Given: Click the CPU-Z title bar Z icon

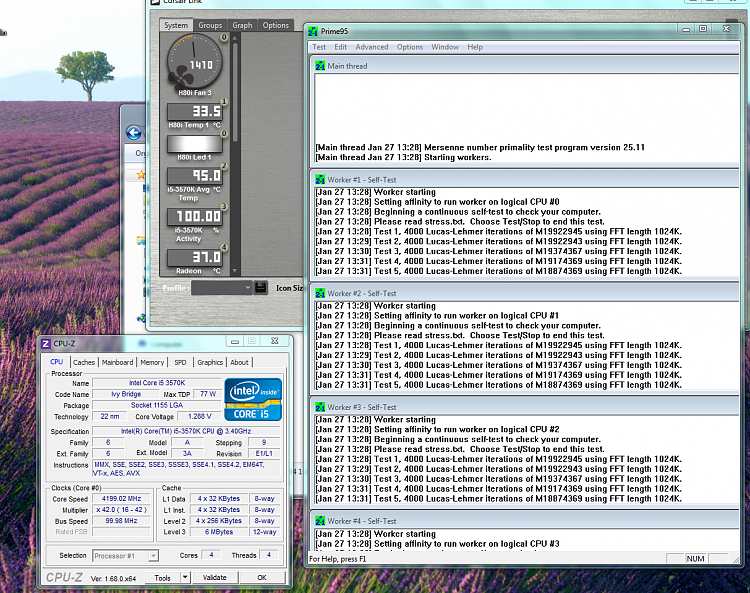Looking at the screenshot, I should pos(46,344).
